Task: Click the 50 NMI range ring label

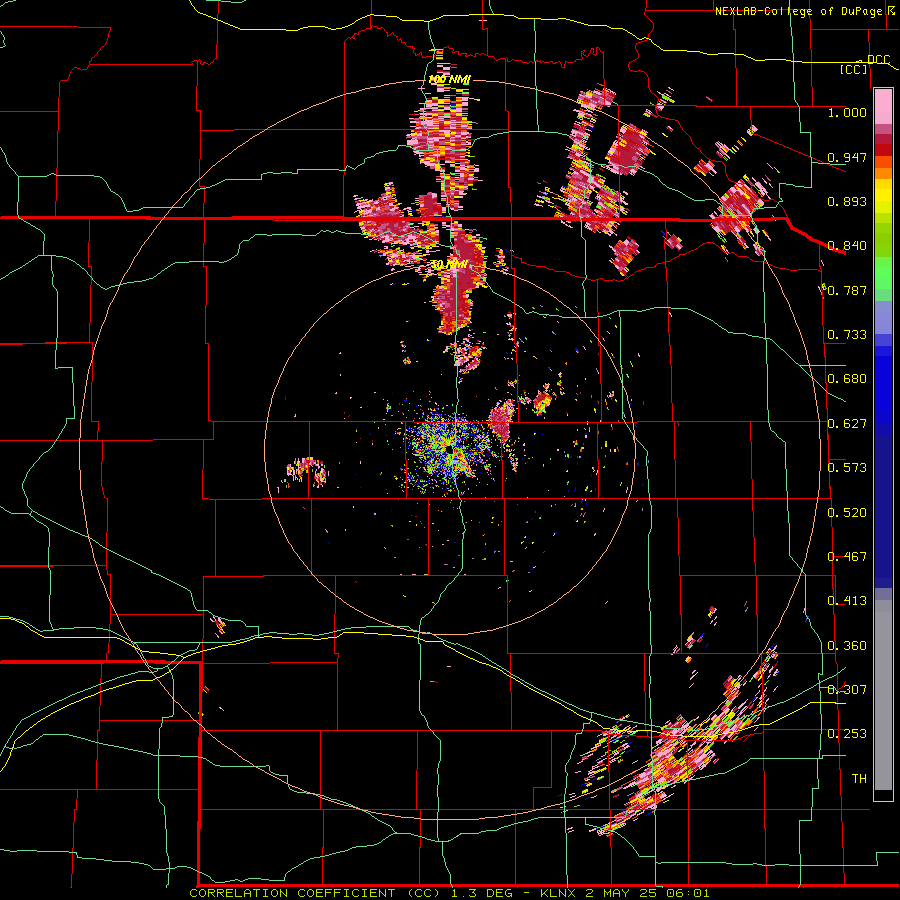Action: coord(449,265)
